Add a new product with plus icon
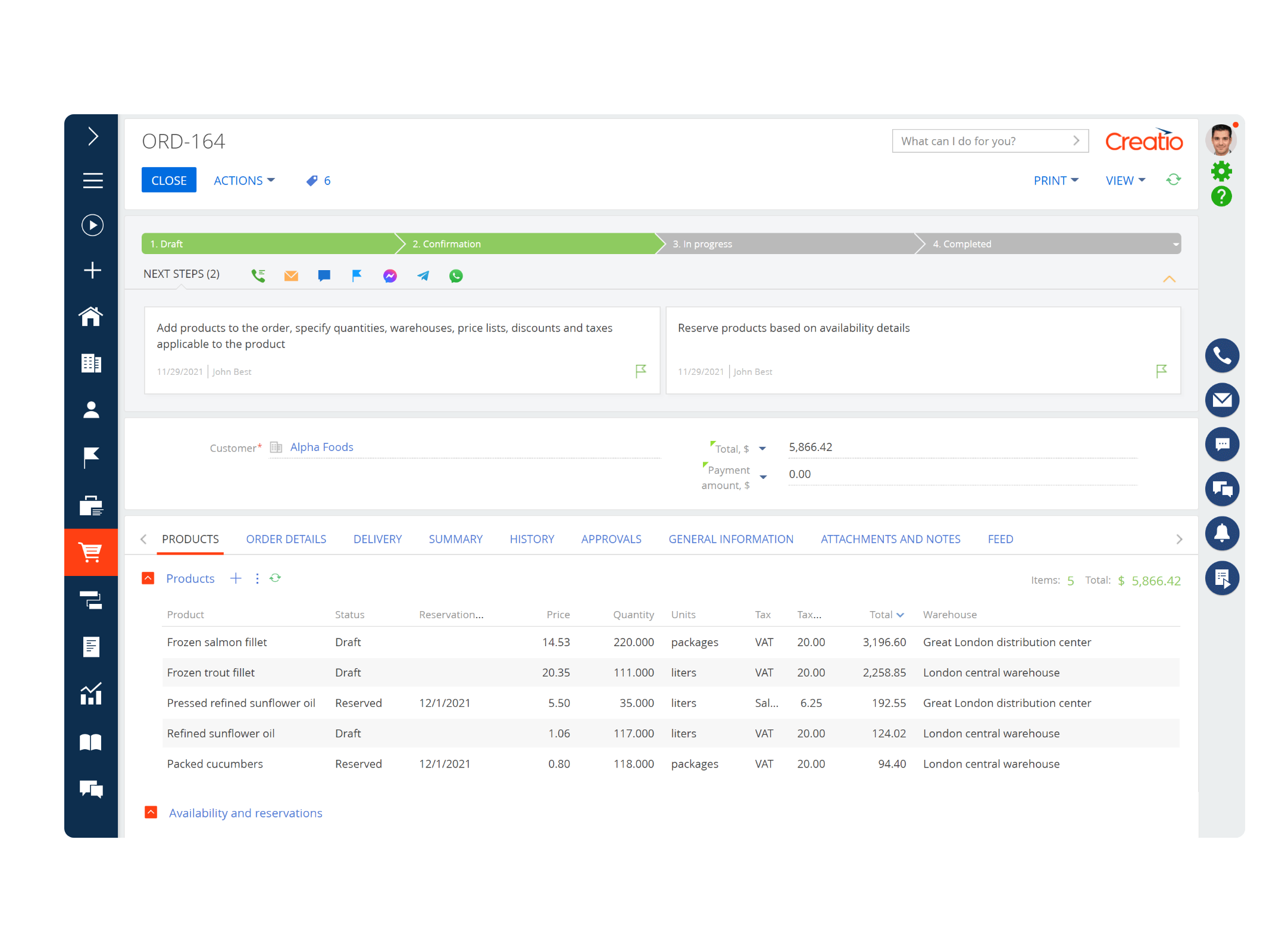Viewport: 1288px width, 952px height. point(236,578)
